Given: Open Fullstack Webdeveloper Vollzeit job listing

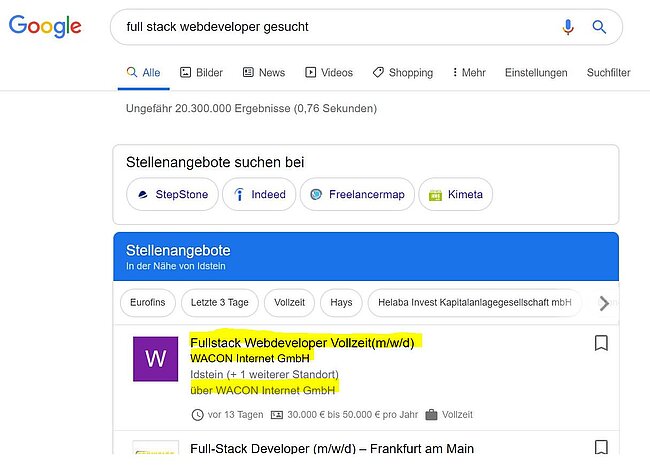Looking at the screenshot, I should [302, 343].
